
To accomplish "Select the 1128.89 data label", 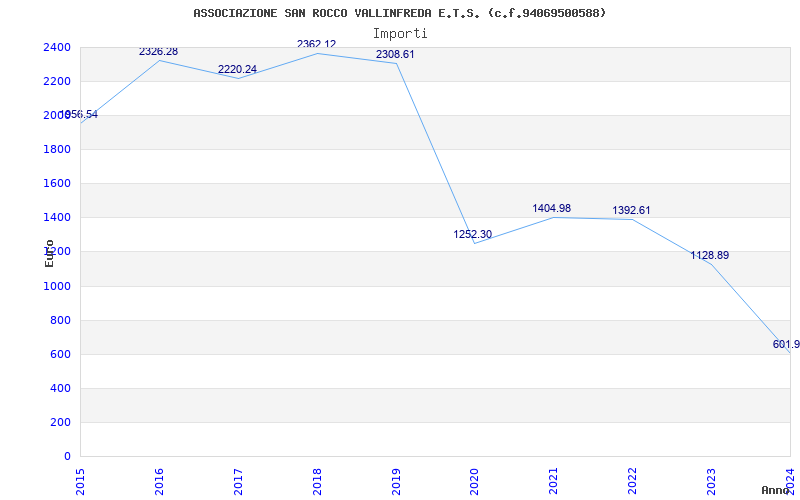I will [x=710, y=256].
